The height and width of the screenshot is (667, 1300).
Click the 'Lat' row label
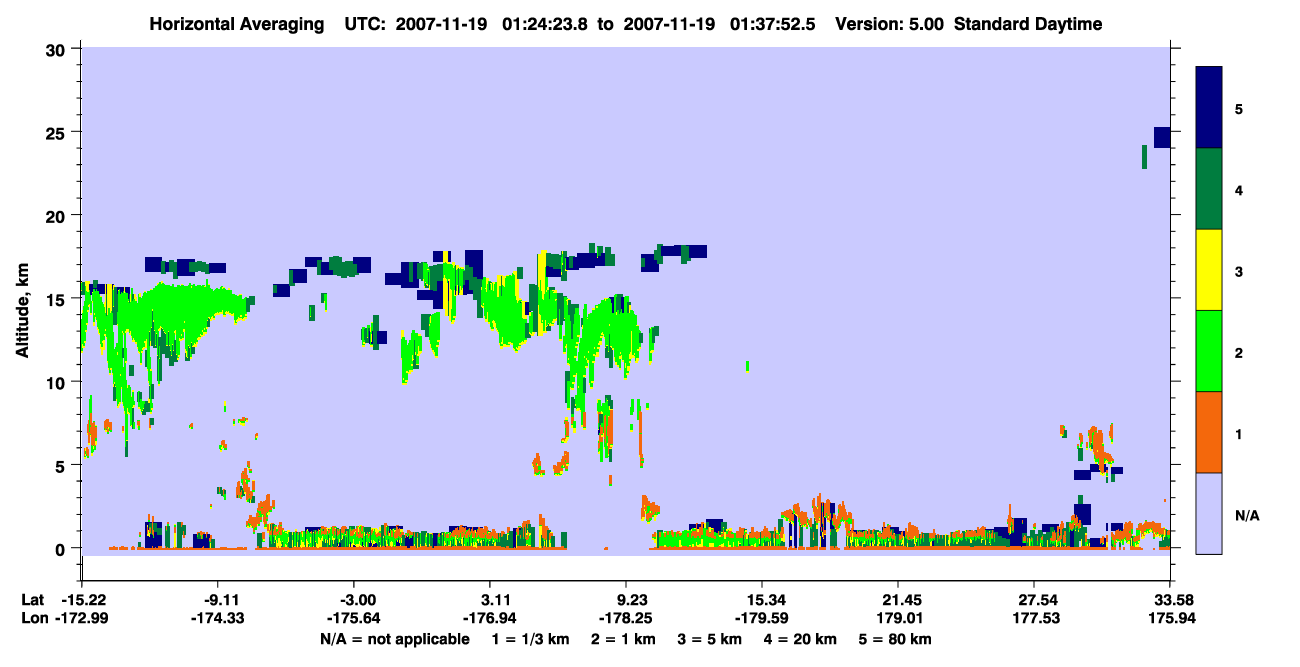[x=33, y=600]
